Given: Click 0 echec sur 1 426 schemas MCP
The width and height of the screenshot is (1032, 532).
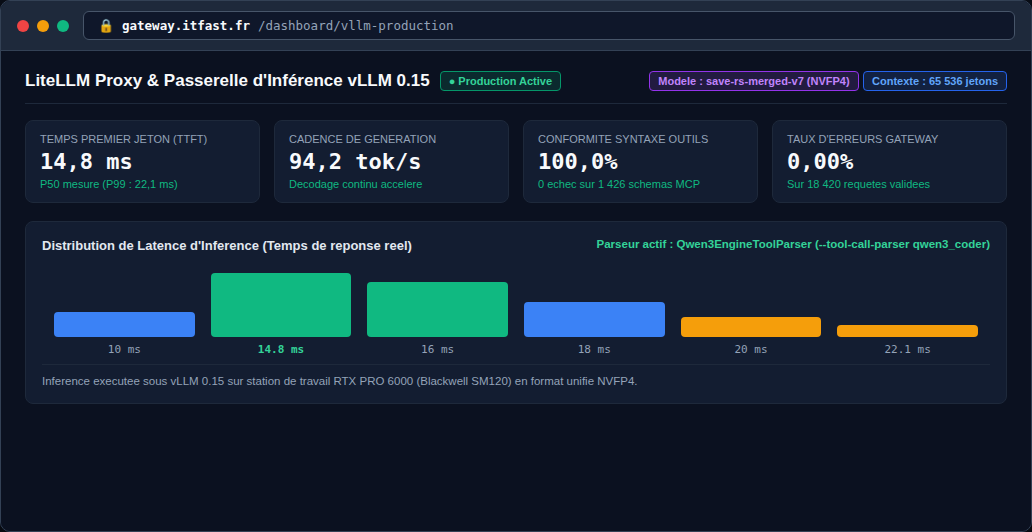Looking at the screenshot, I should [x=619, y=184].
